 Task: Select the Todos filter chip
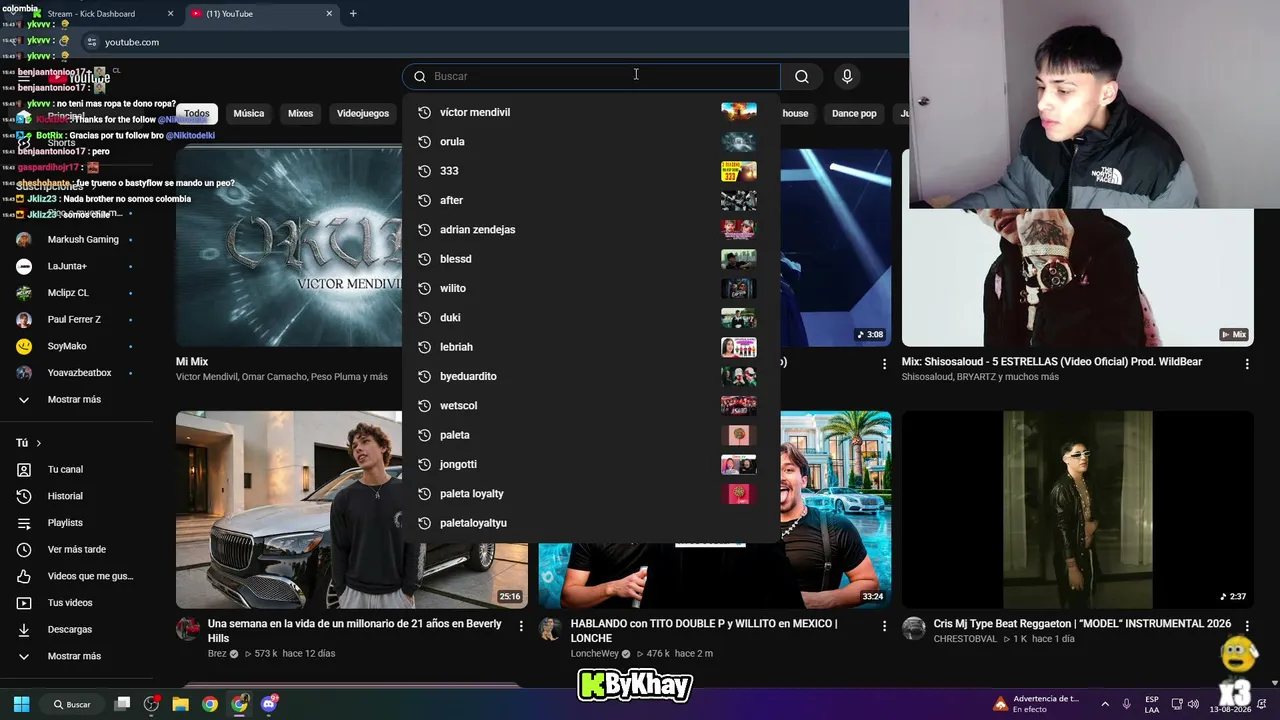(x=197, y=114)
